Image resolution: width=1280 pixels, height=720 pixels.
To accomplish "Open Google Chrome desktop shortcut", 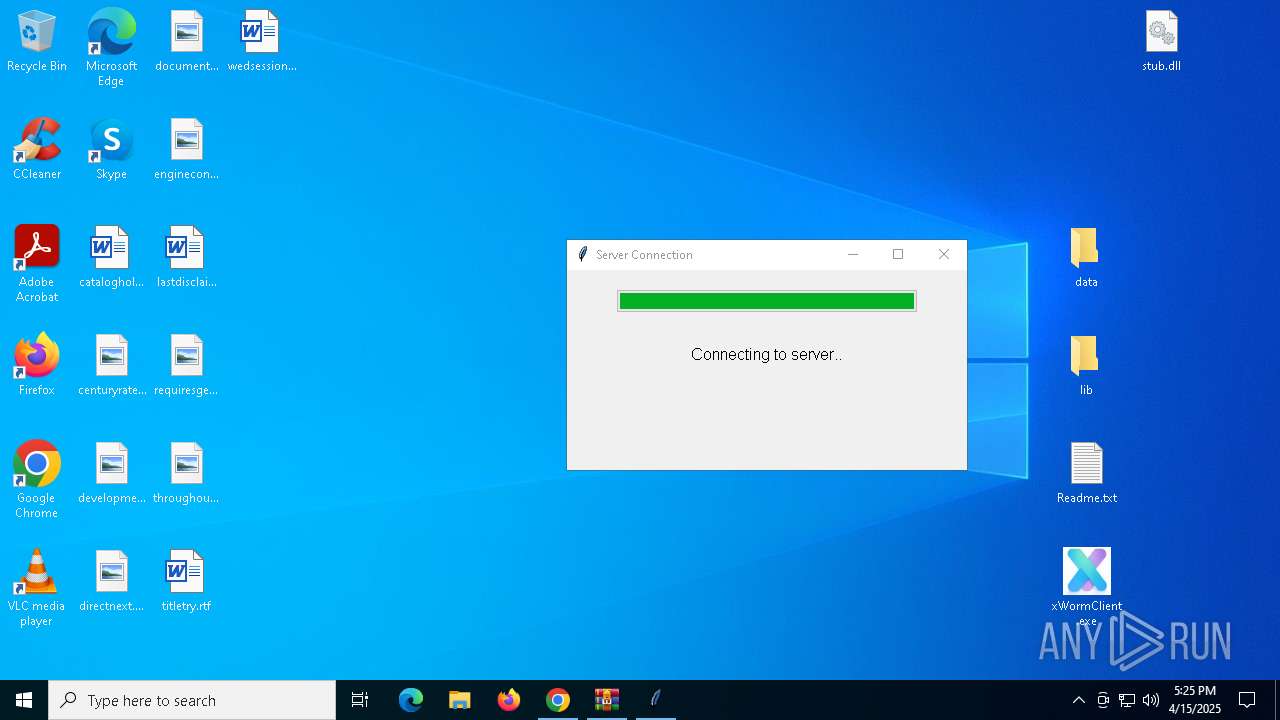I will 37,480.
